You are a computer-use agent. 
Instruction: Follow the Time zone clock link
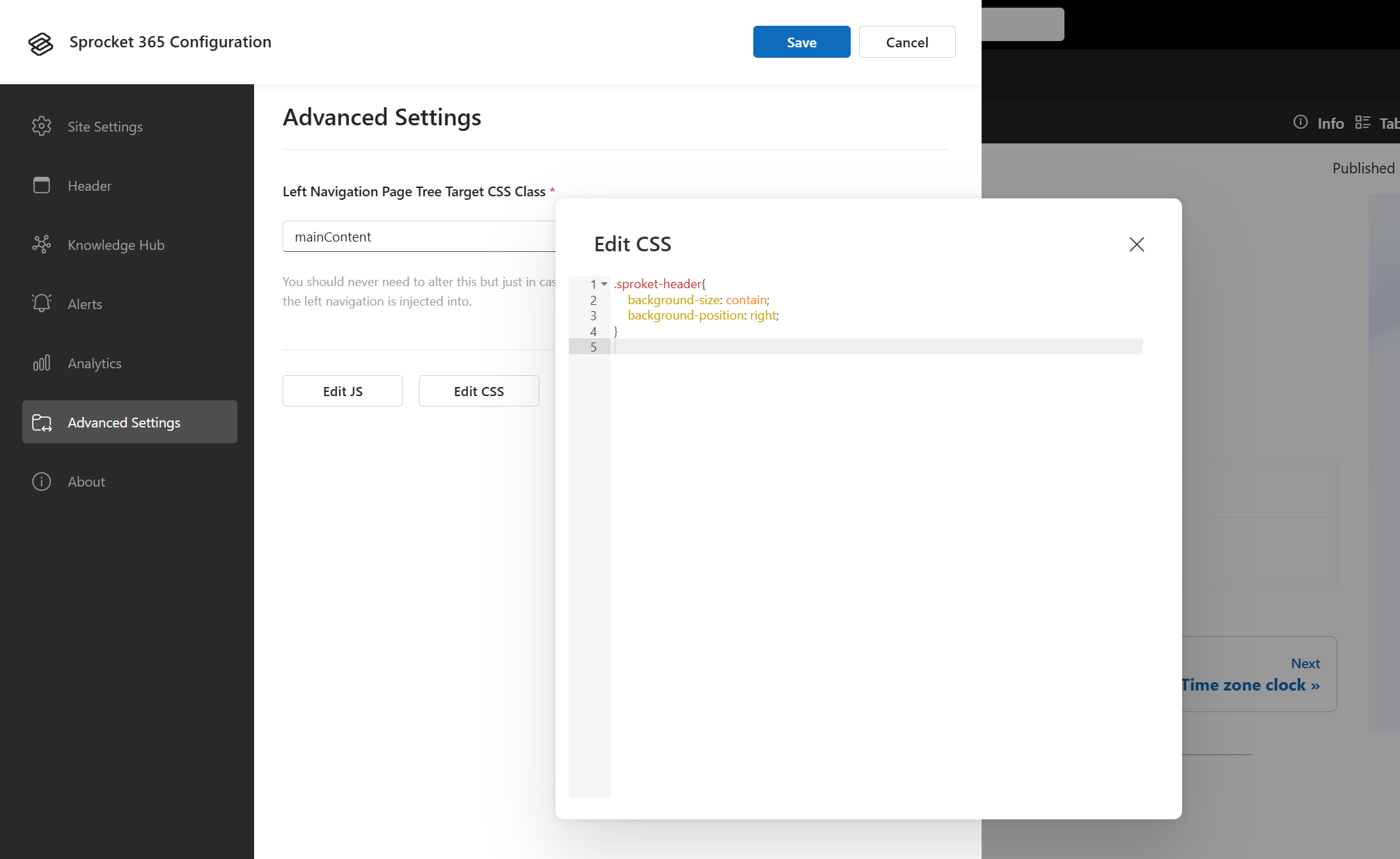pos(1251,685)
